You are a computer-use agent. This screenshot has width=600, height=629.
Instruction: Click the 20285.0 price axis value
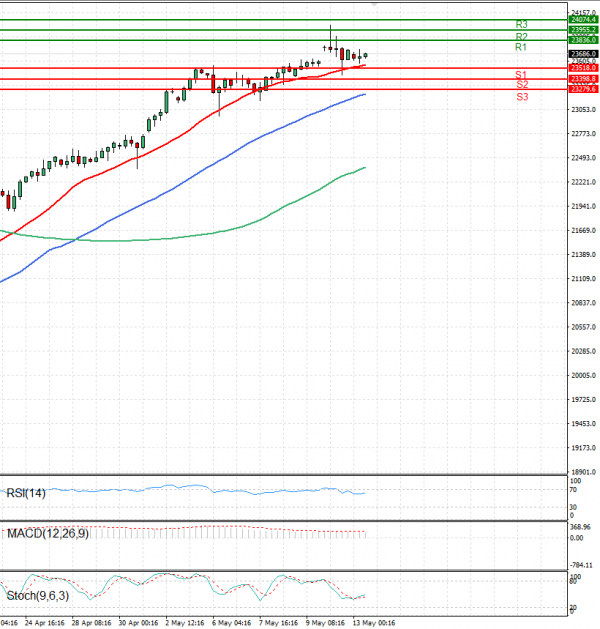pos(584,351)
